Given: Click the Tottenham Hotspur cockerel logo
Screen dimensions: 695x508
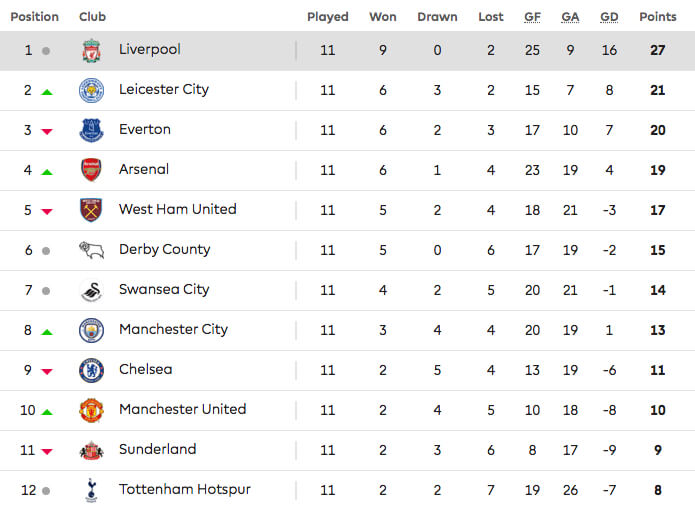Looking at the screenshot, I should (x=91, y=490).
